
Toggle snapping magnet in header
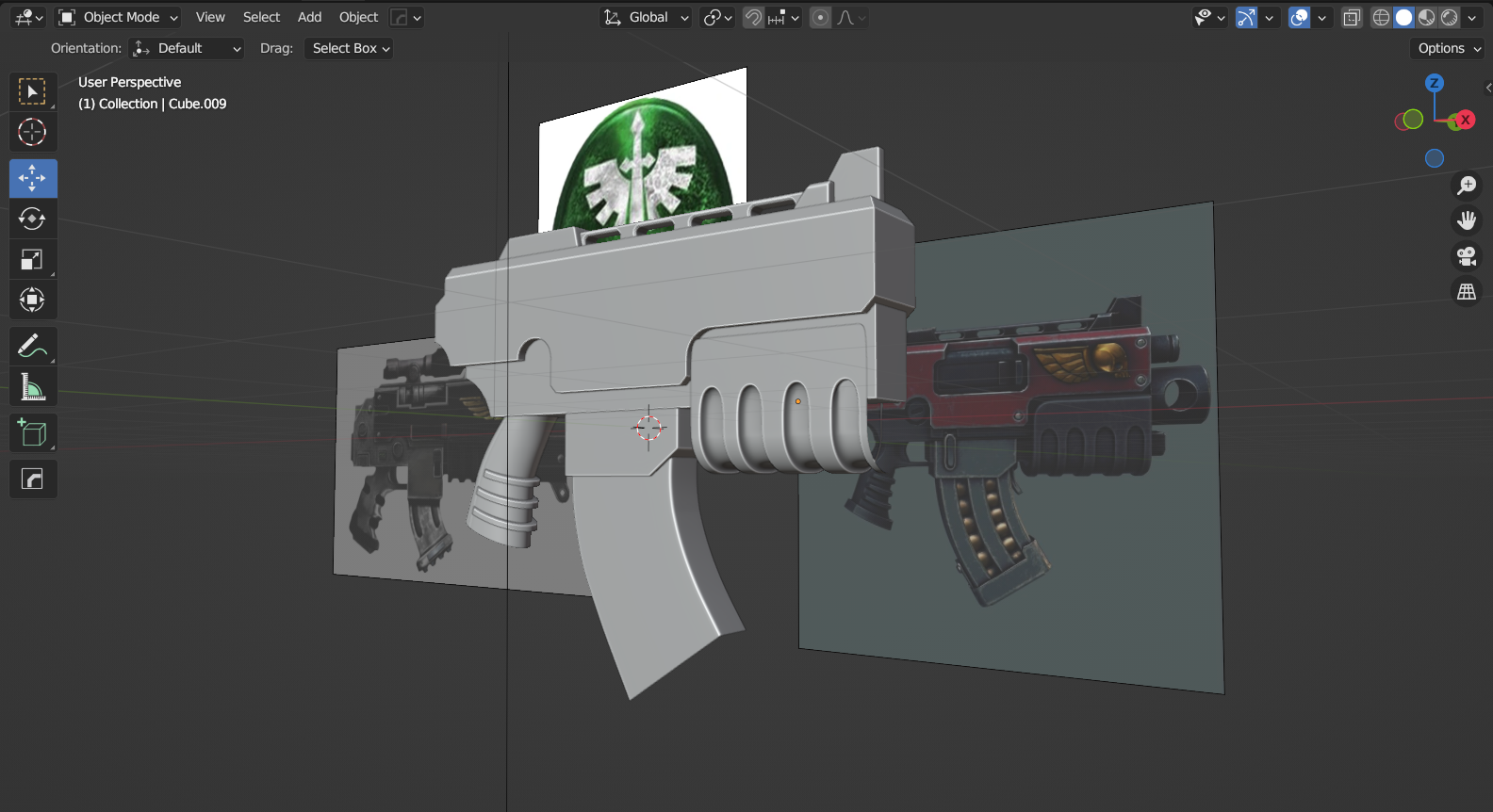pyautogui.click(x=753, y=17)
